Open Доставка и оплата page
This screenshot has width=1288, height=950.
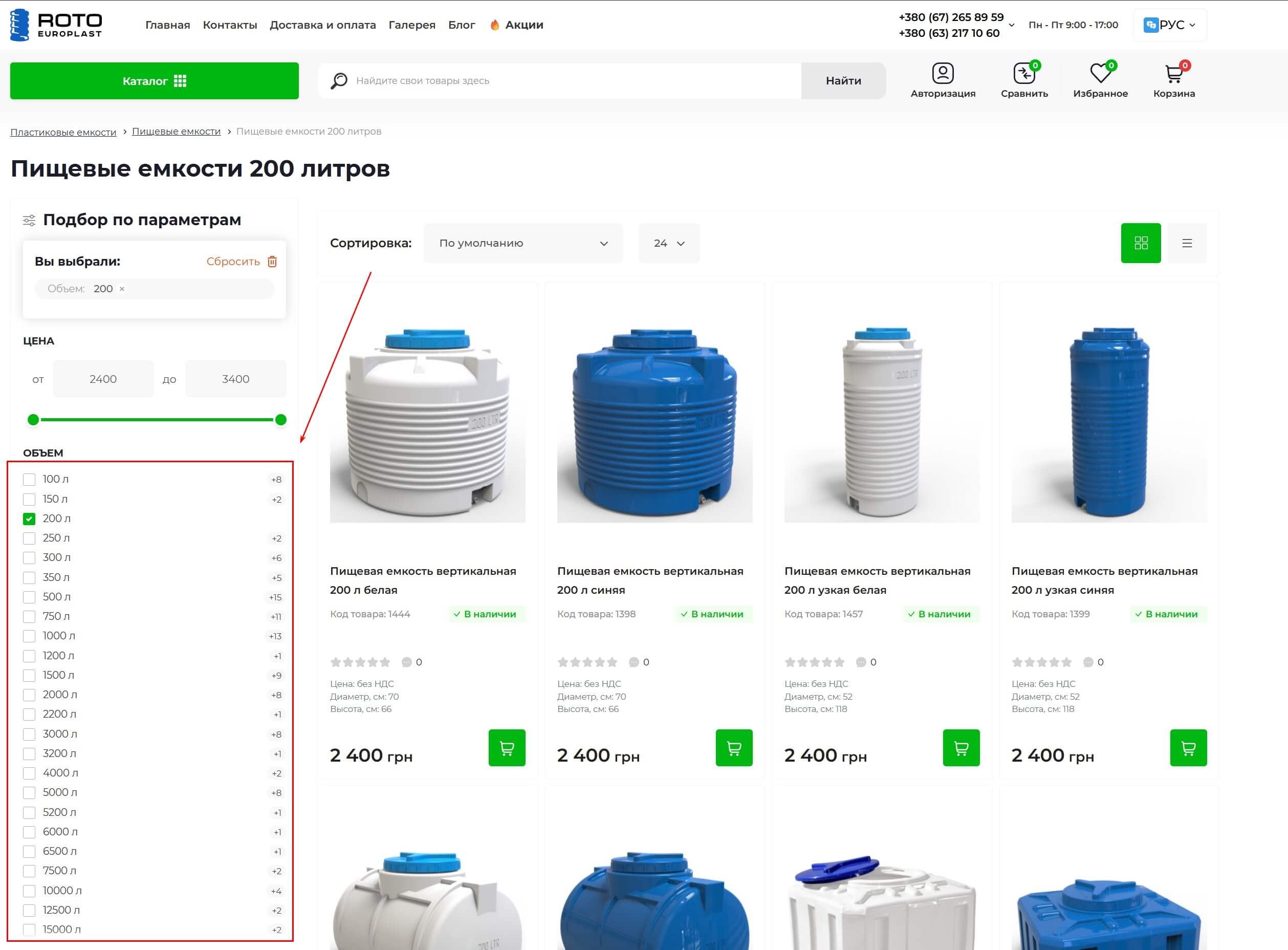(x=323, y=25)
